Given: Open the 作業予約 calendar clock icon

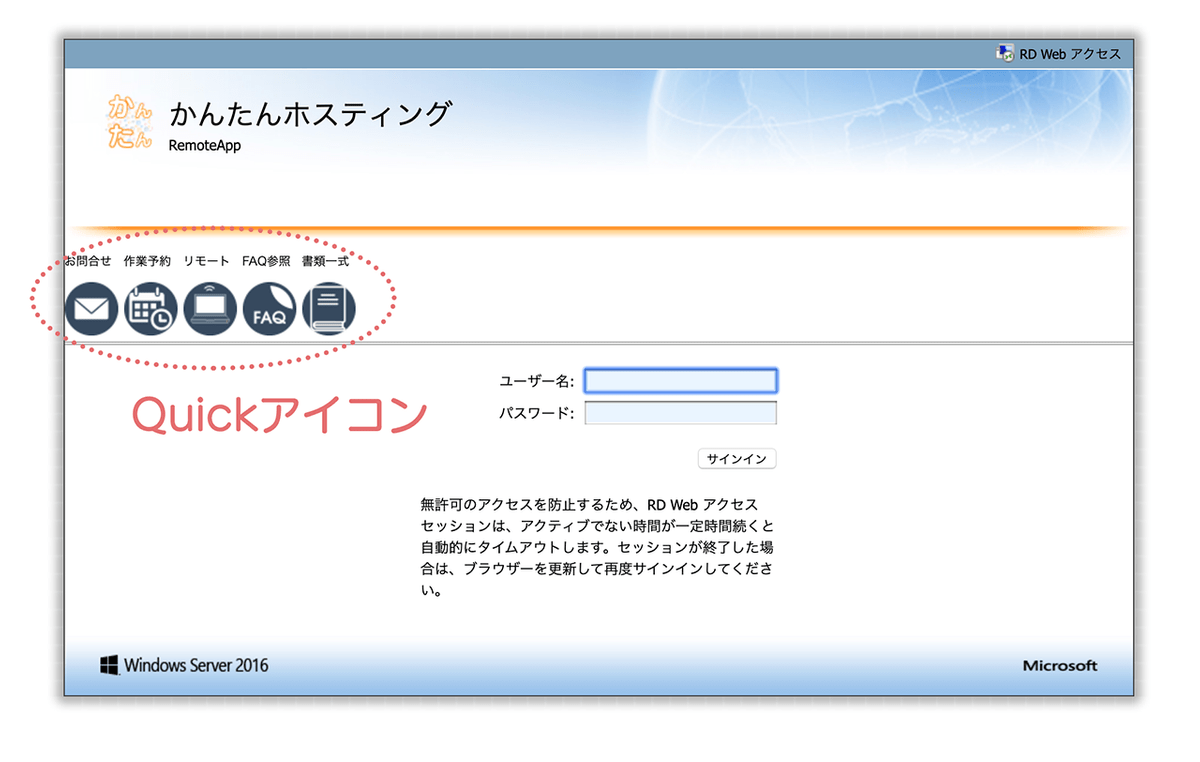Looking at the screenshot, I should [150, 309].
